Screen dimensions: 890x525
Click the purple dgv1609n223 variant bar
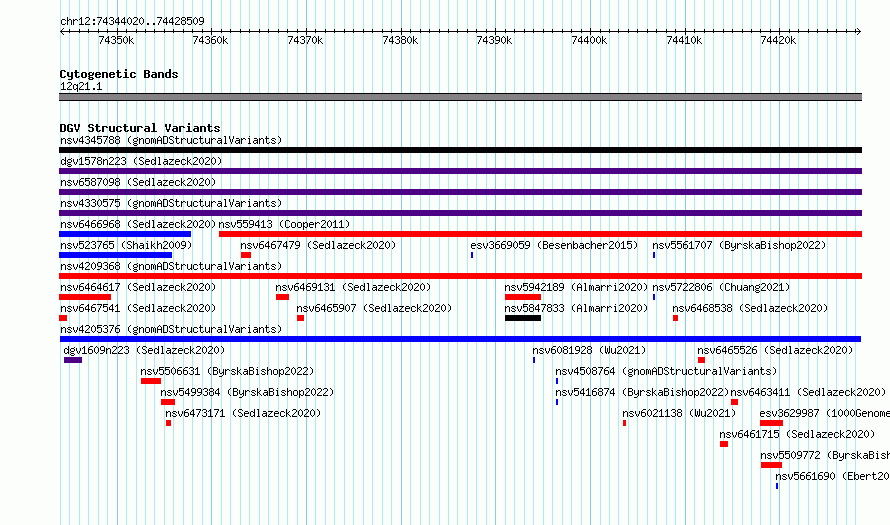73,360
